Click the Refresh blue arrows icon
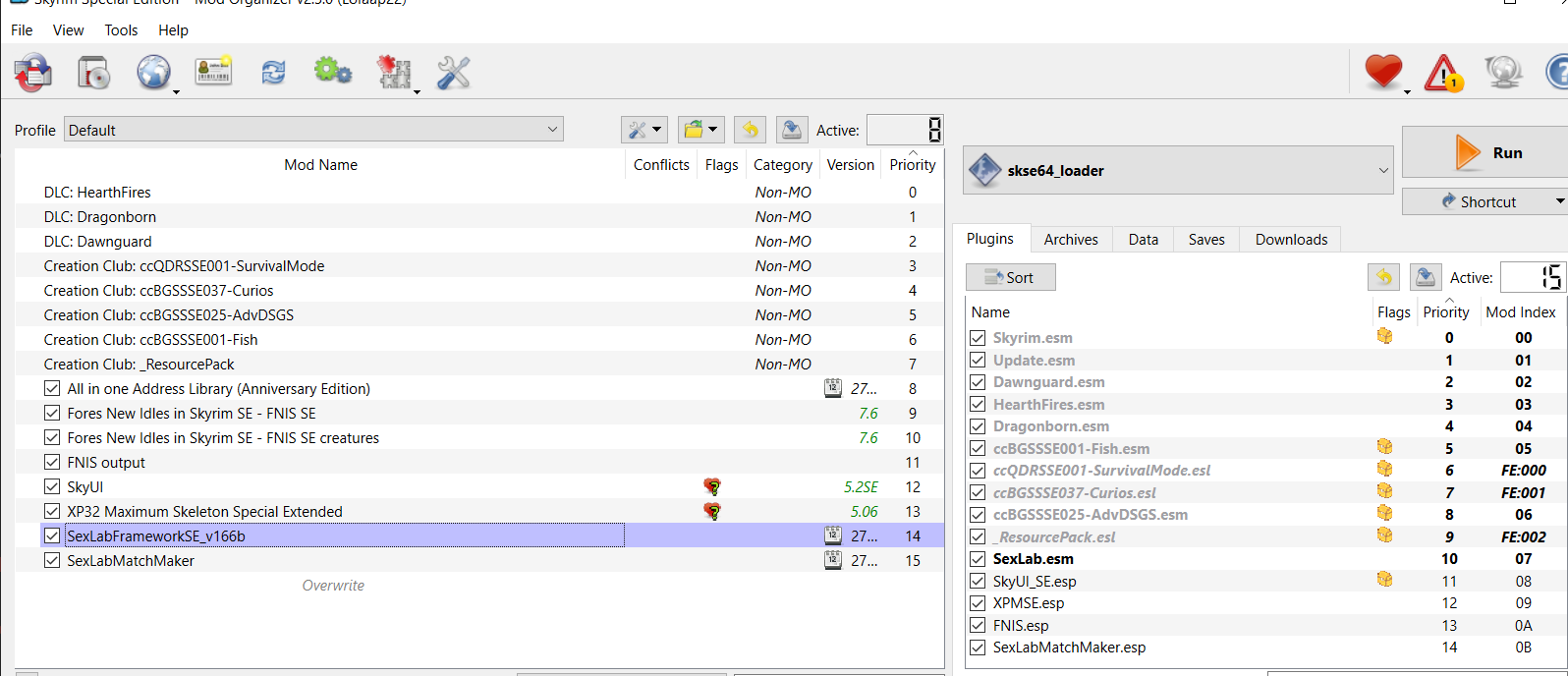This screenshot has height=676, width=1568. pos(273,72)
